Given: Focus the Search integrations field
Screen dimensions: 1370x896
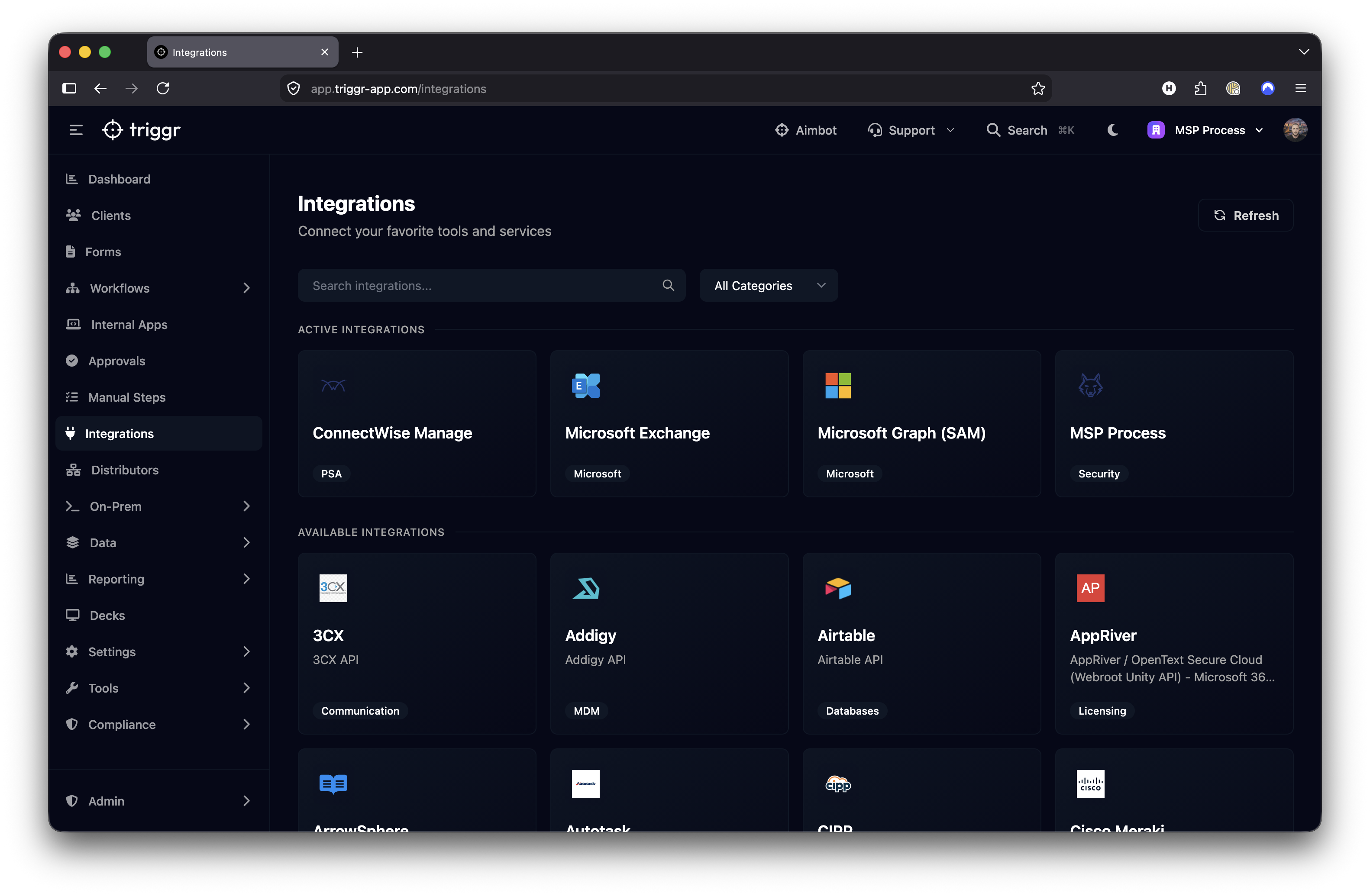Looking at the screenshot, I should click(491, 285).
